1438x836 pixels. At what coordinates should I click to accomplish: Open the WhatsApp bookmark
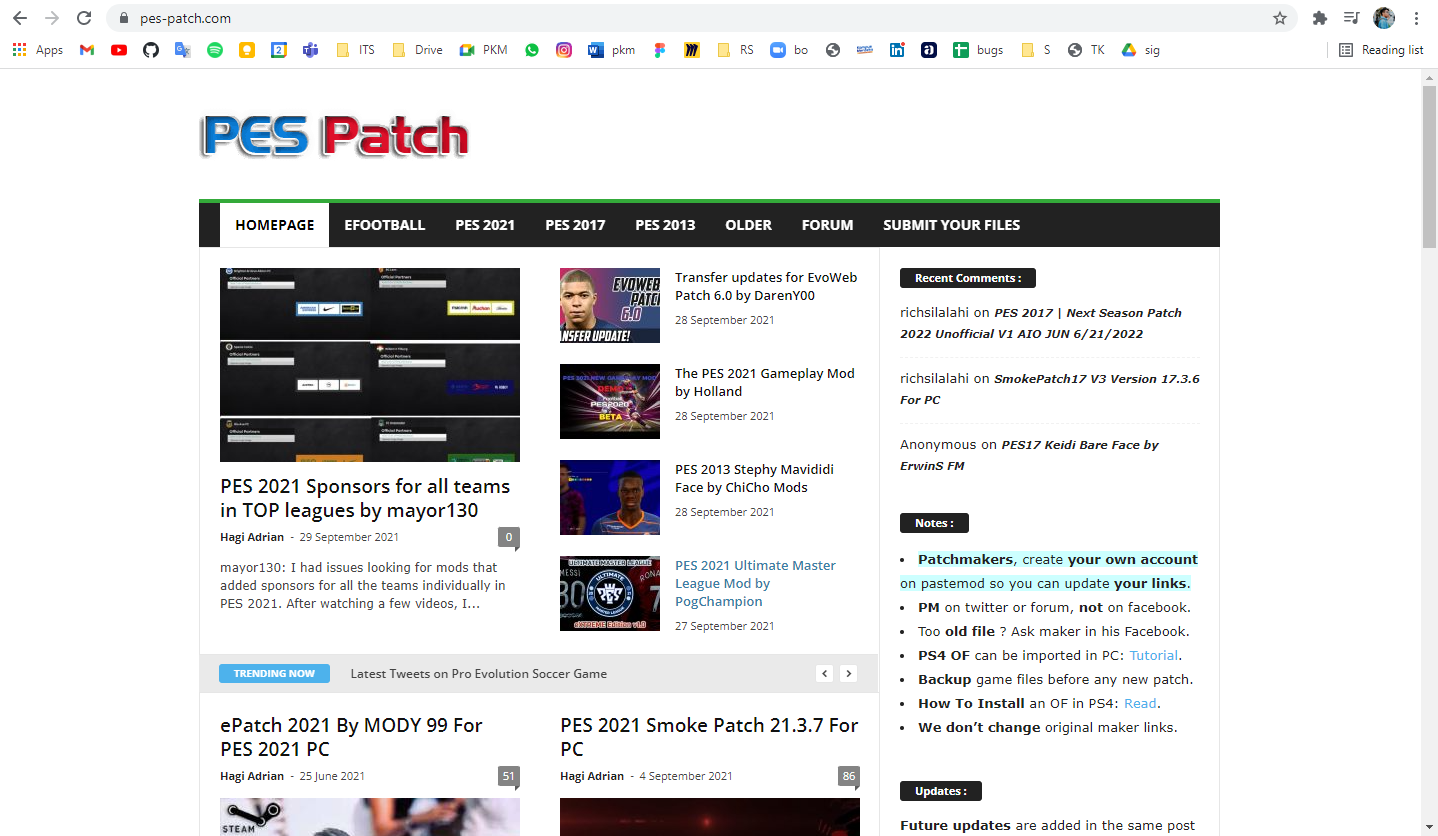532,50
